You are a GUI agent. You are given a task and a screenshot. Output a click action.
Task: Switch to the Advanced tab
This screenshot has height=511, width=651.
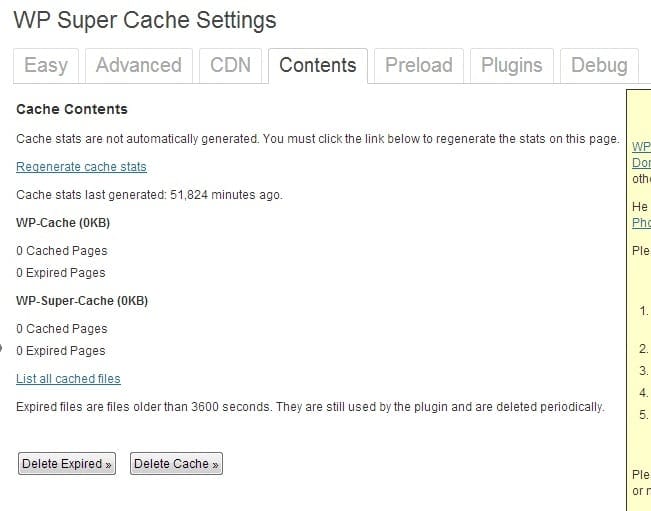[138, 66]
